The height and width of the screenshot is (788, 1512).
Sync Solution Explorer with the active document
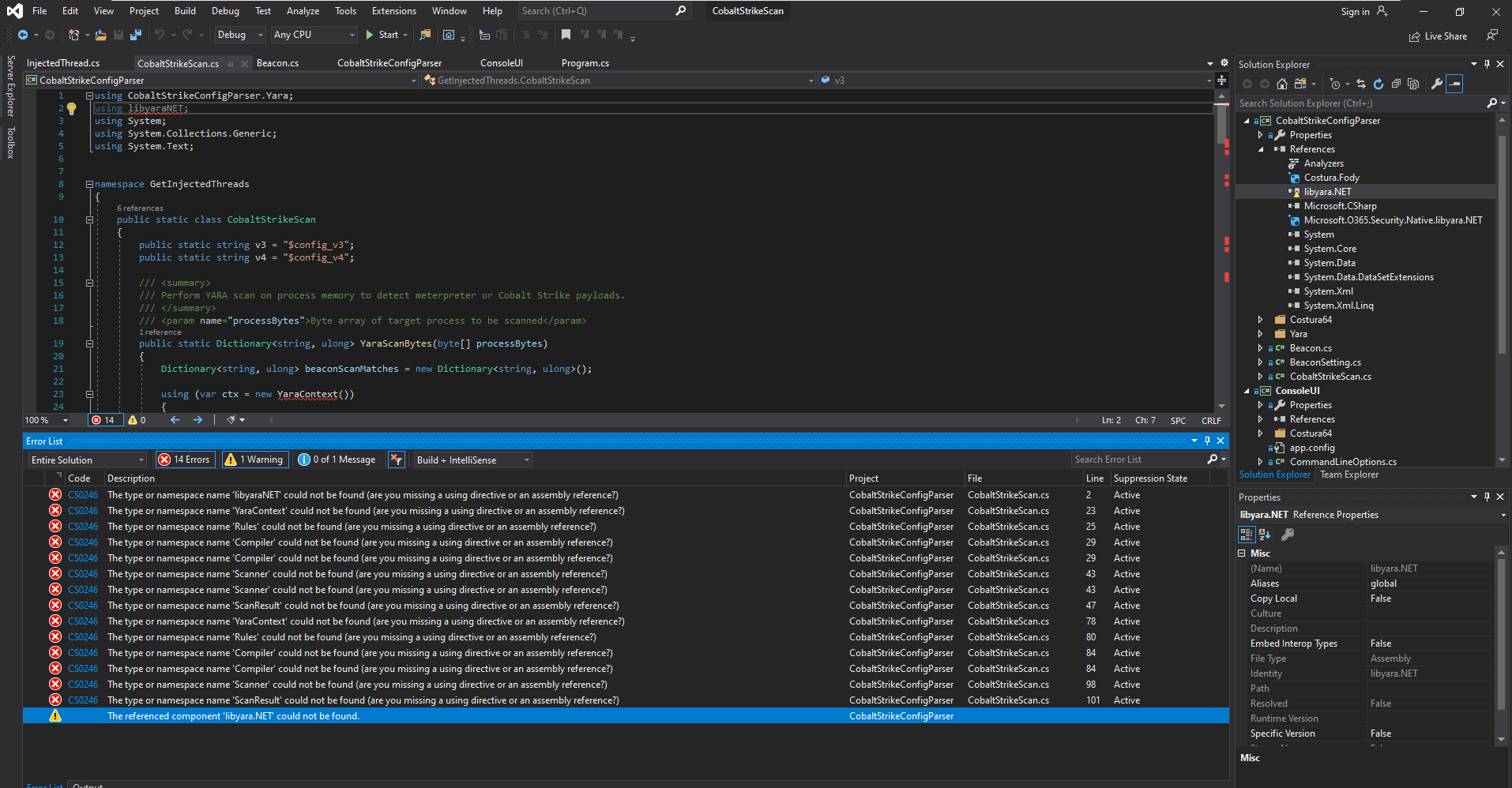[x=1361, y=84]
